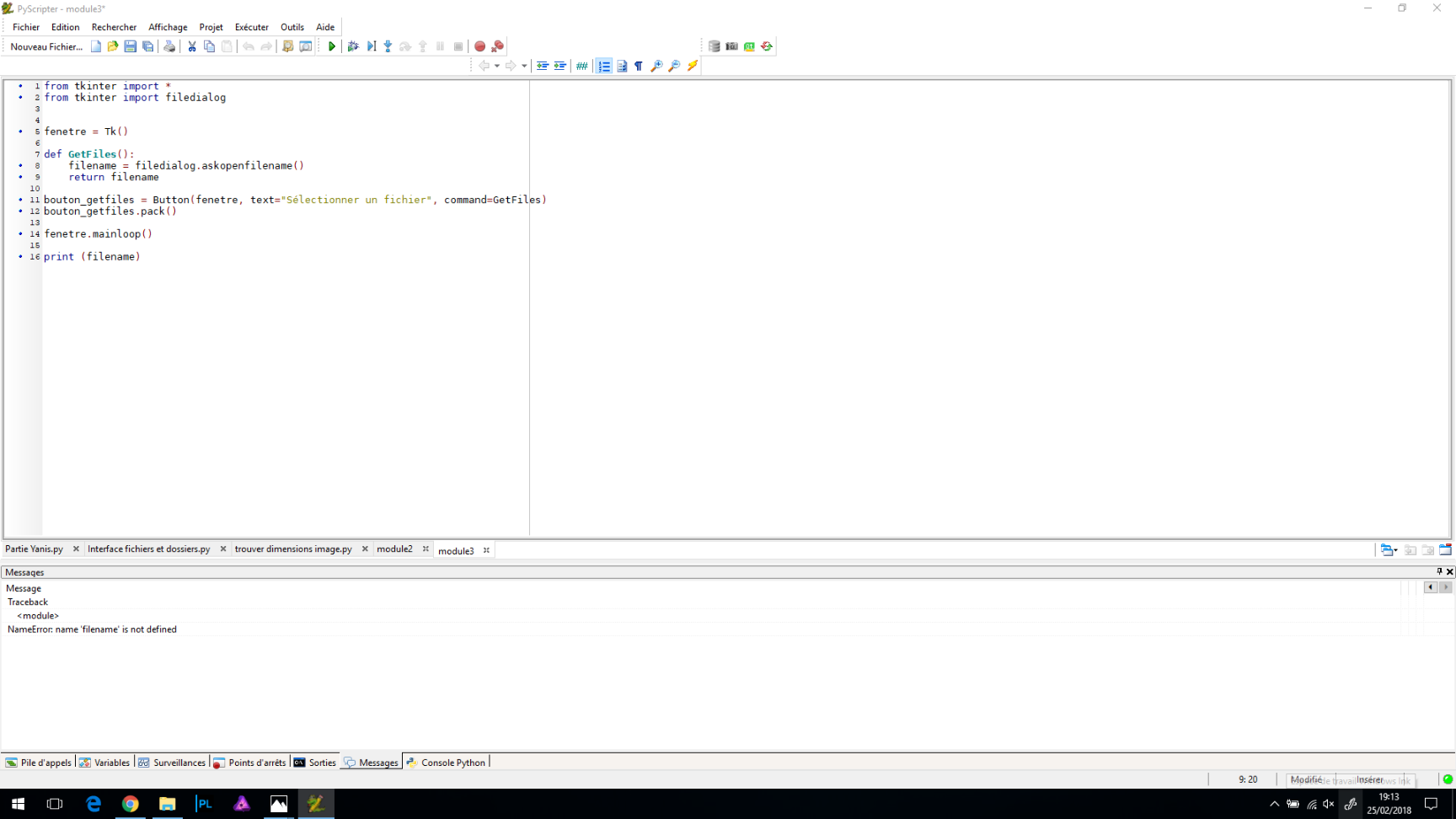The height and width of the screenshot is (819, 1456).
Task: Open the Variables panel
Action: [104, 762]
